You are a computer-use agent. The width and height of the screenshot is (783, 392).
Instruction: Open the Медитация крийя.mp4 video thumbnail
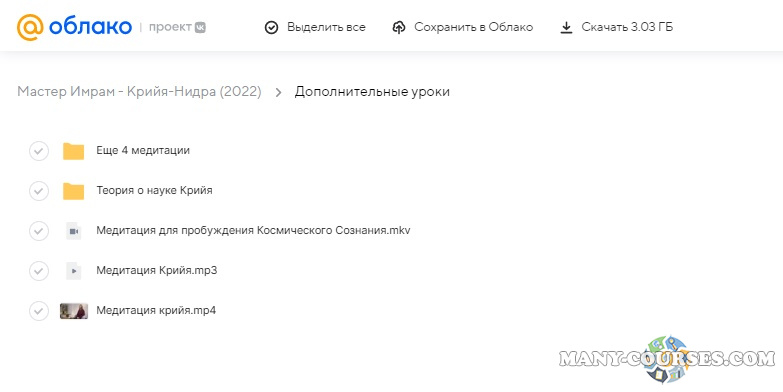point(74,311)
